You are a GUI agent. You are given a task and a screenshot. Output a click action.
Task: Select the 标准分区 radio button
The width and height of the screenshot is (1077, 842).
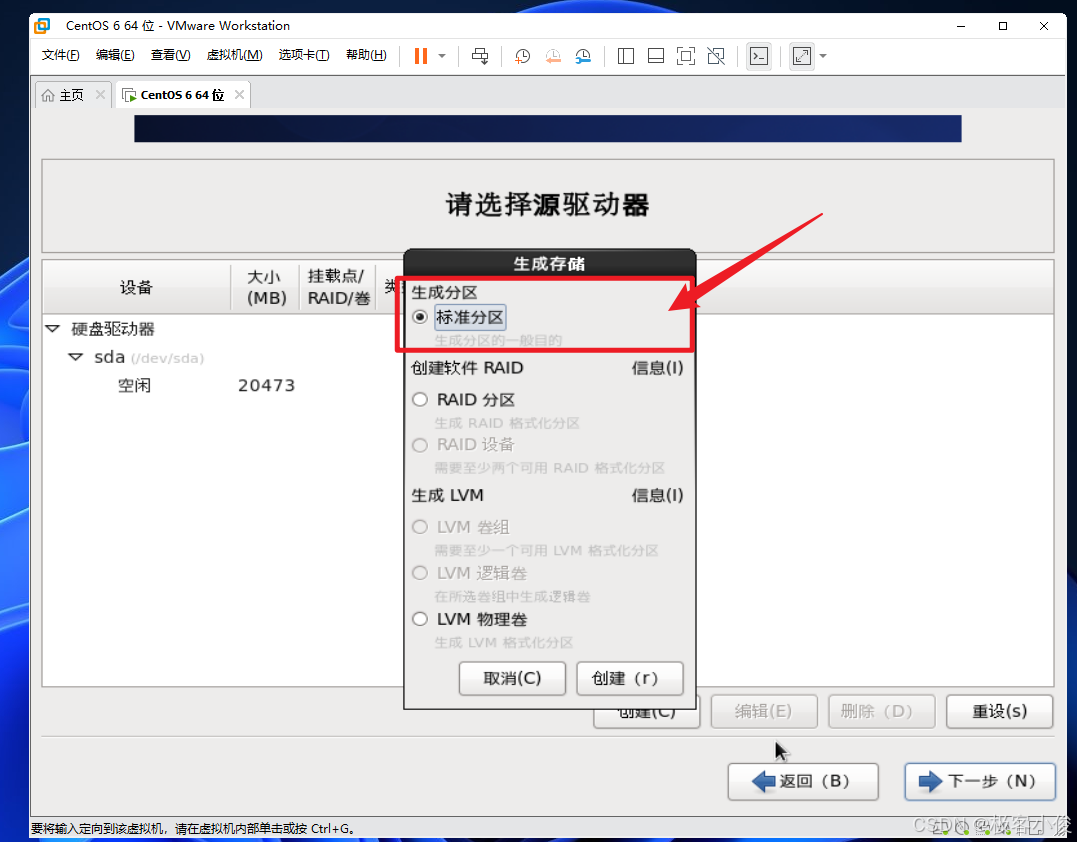pos(420,317)
